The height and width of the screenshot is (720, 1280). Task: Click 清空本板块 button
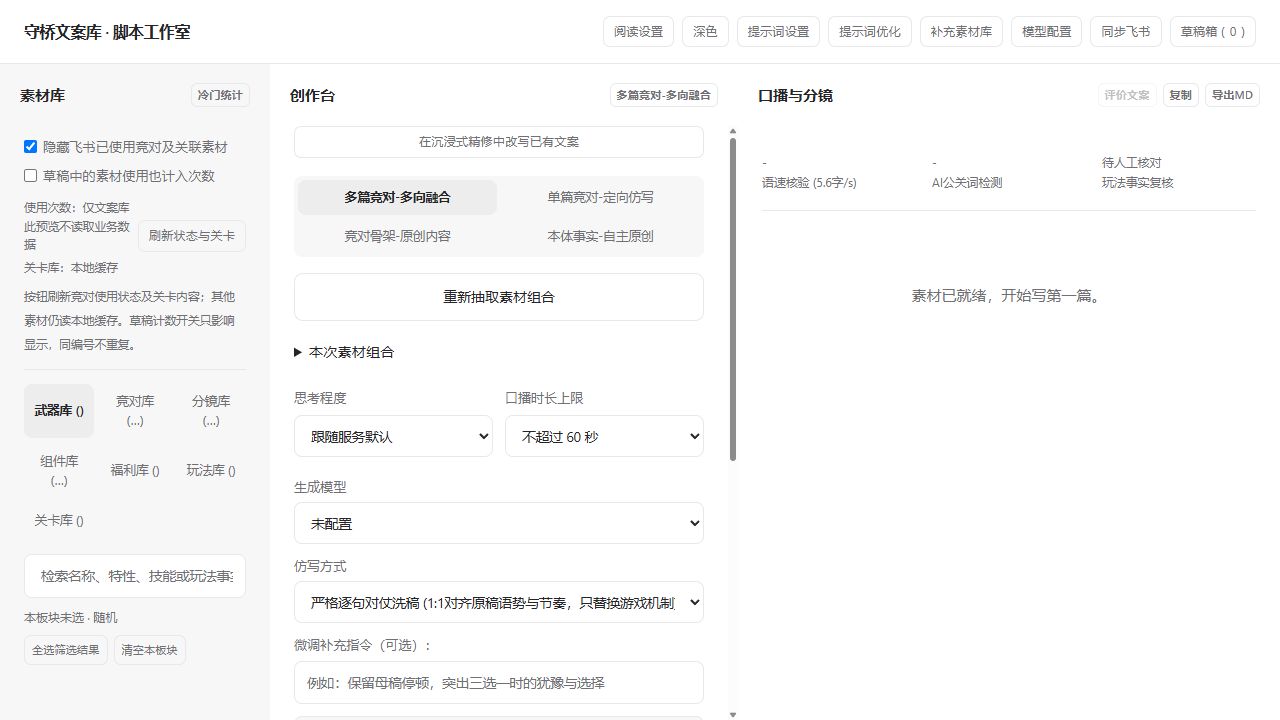(x=150, y=650)
